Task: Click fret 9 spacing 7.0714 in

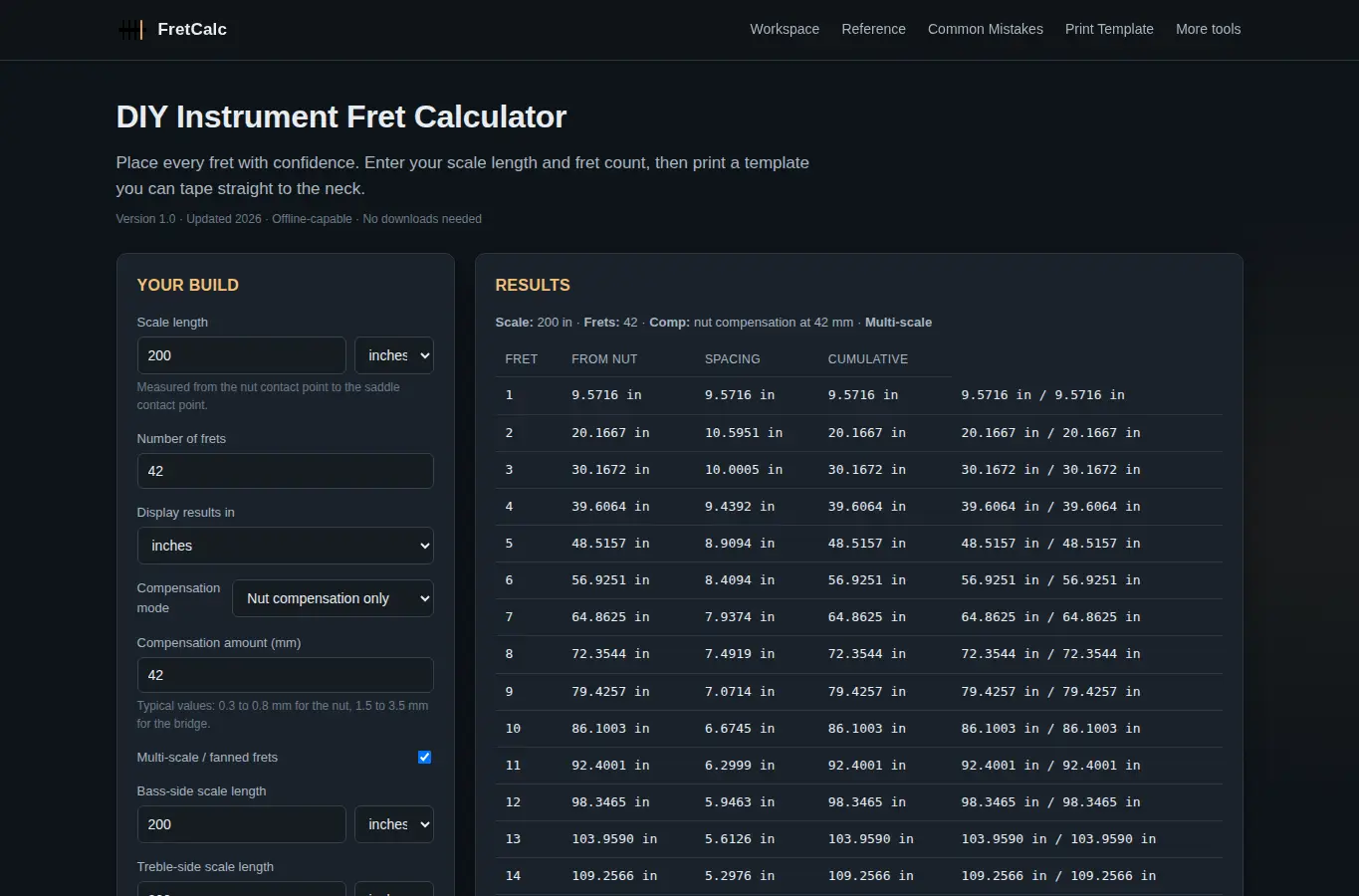Action: [x=740, y=692]
